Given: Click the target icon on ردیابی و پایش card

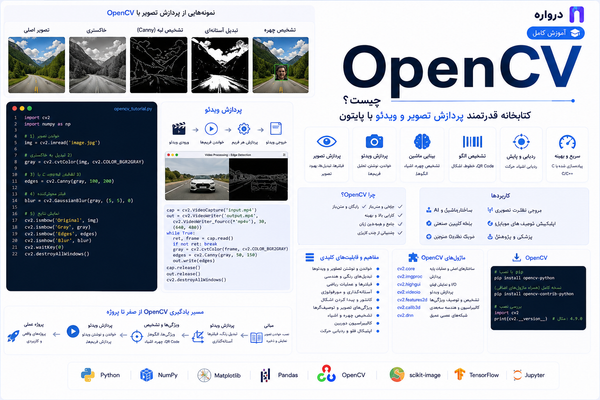Looking at the screenshot, I should (521, 142).
